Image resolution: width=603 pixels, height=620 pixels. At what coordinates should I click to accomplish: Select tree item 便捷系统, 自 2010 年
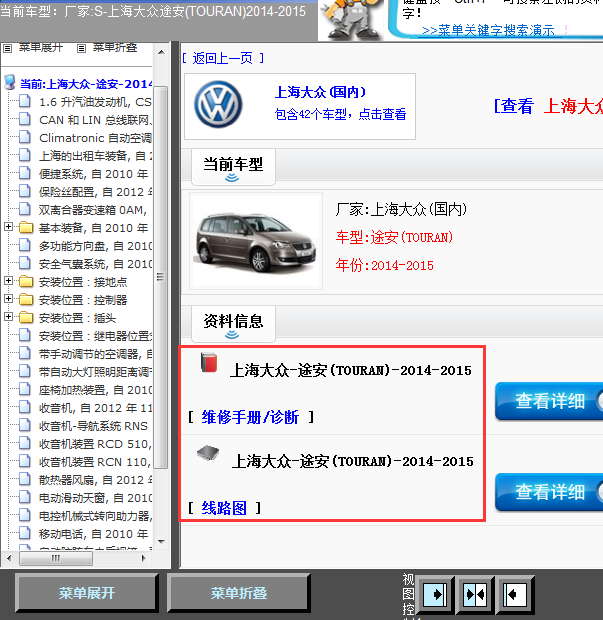pyautogui.click(x=93, y=174)
